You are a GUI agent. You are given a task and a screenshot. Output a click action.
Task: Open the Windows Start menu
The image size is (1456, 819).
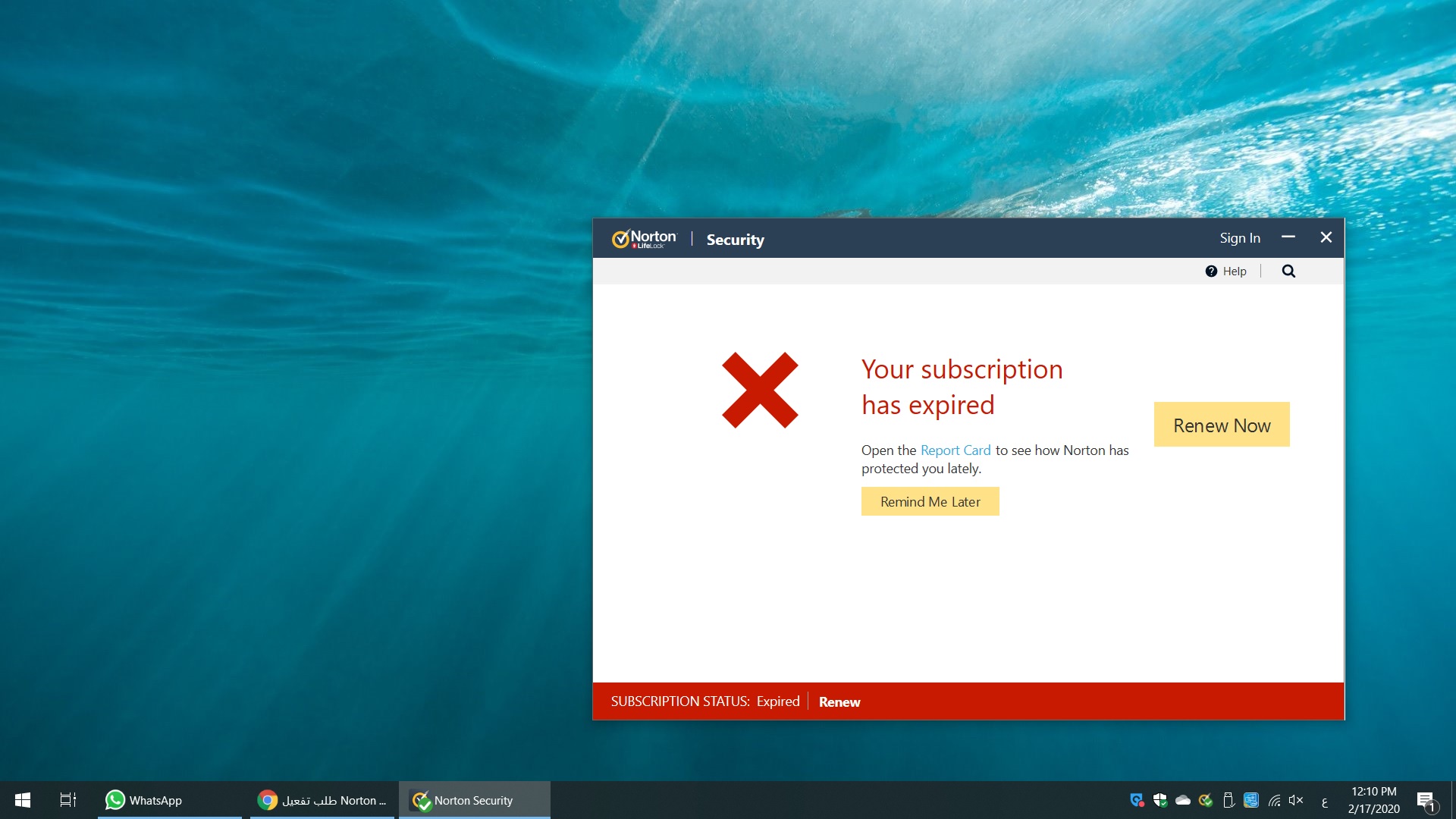tap(23, 800)
